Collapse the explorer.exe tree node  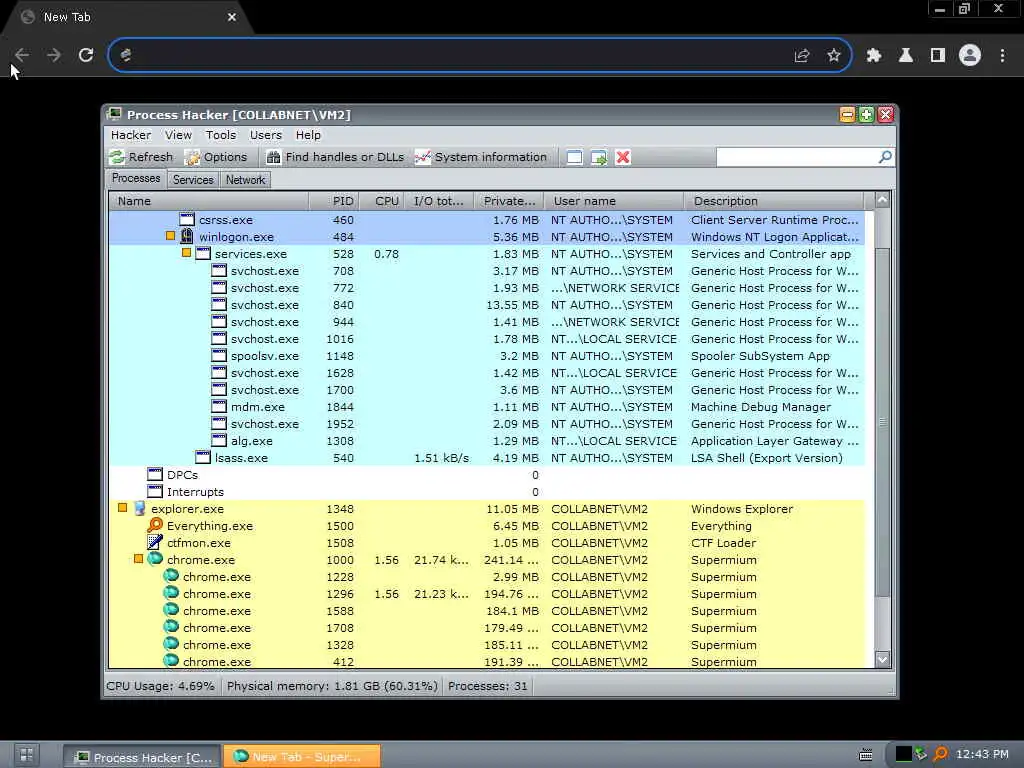click(123, 507)
